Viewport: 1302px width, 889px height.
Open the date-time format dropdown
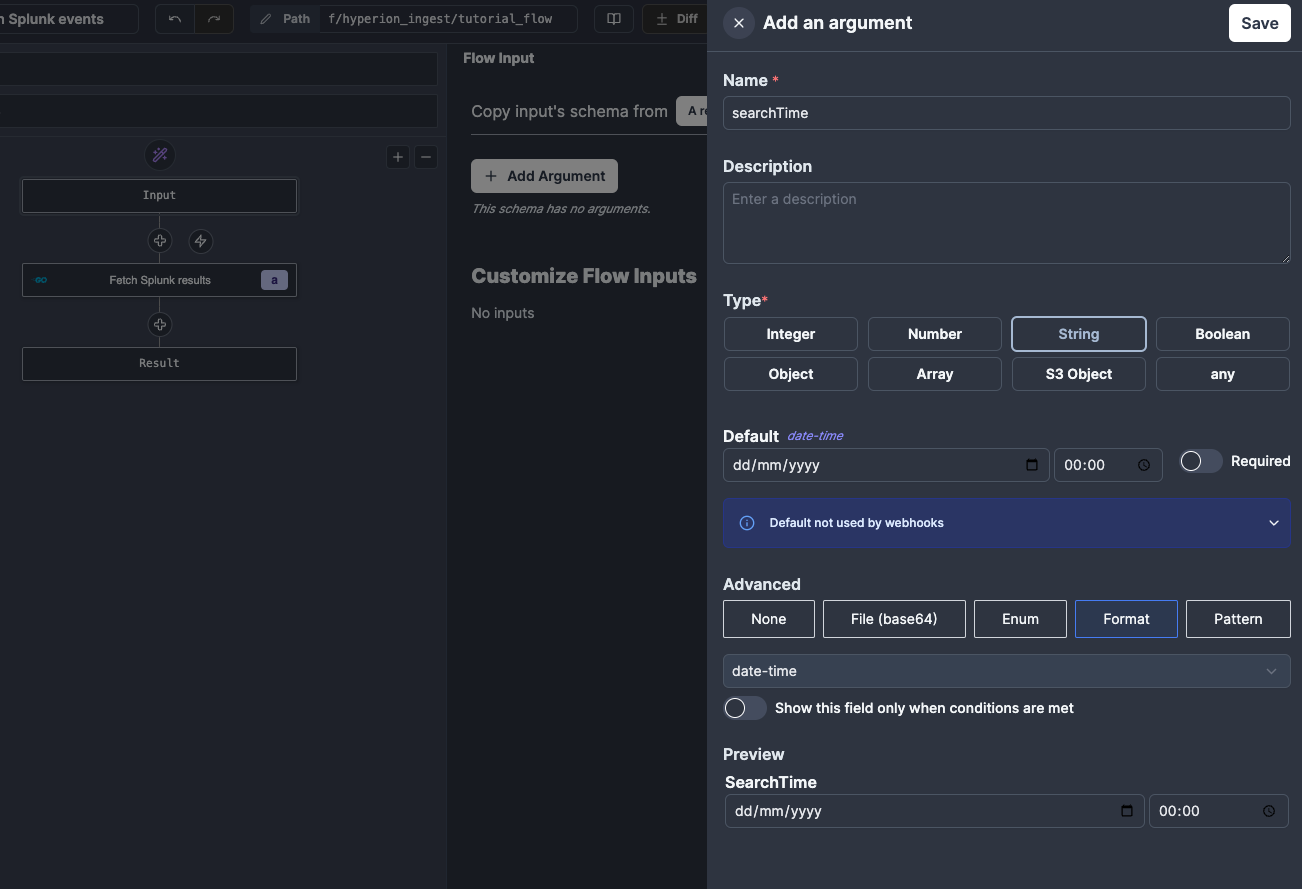[x=1006, y=671]
